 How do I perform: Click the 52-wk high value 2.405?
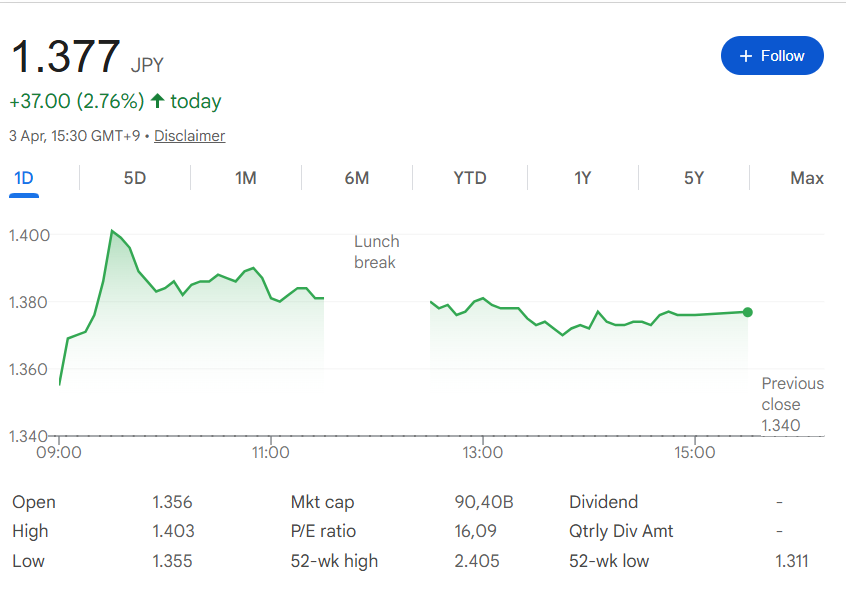click(477, 561)
